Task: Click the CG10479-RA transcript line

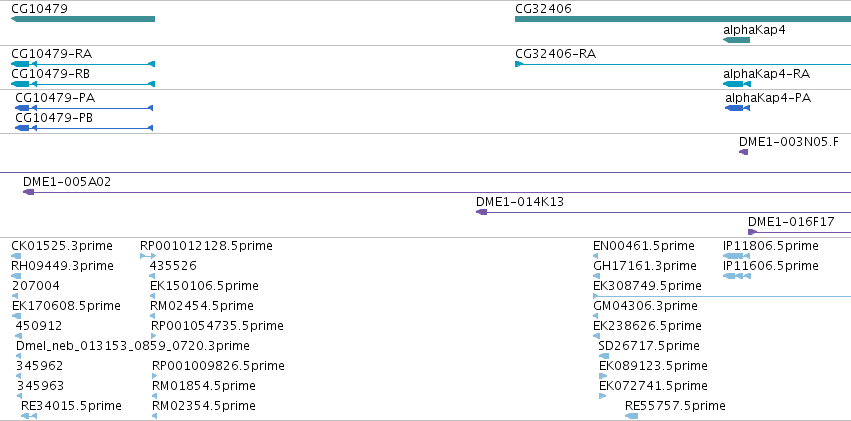Action: tap(83, 64)
